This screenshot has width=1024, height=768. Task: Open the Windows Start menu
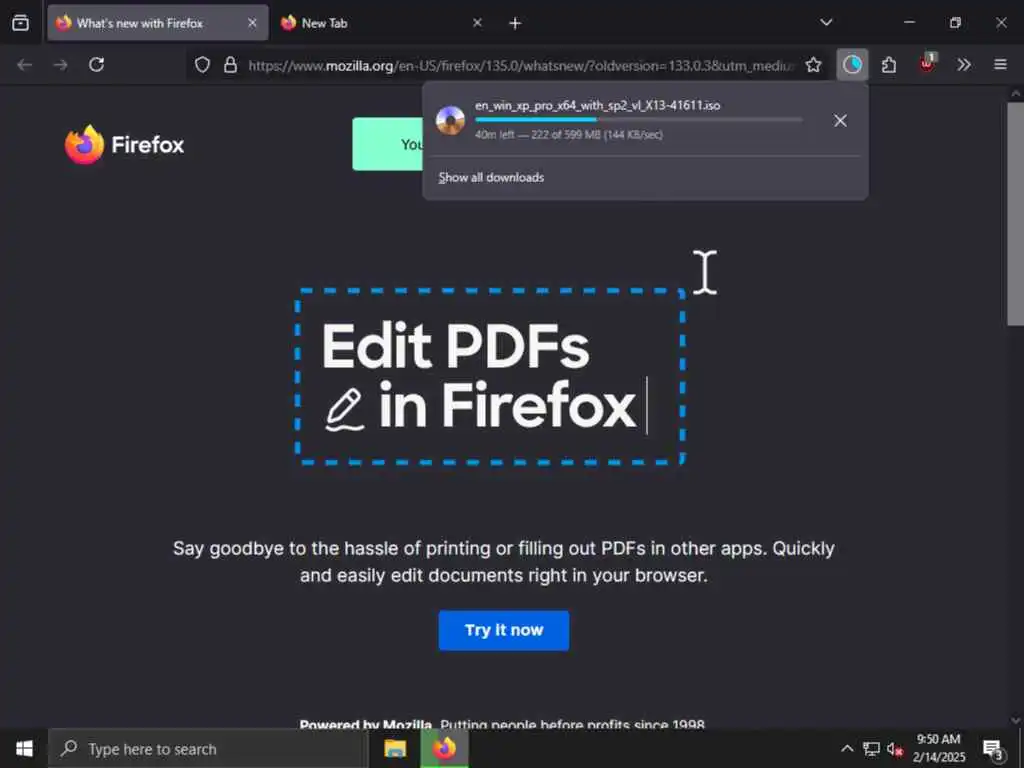[x=24, y=748]
